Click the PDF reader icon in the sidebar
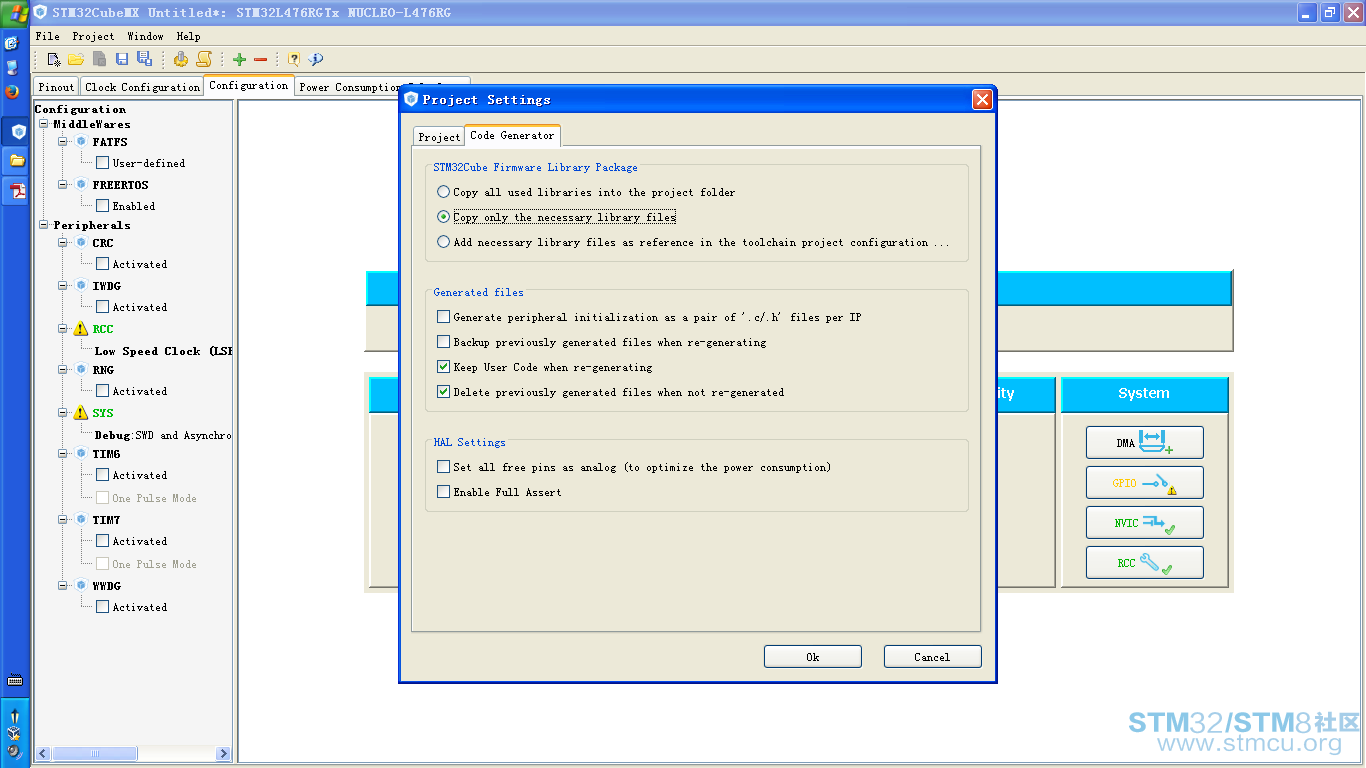 (x=17, y=190)
